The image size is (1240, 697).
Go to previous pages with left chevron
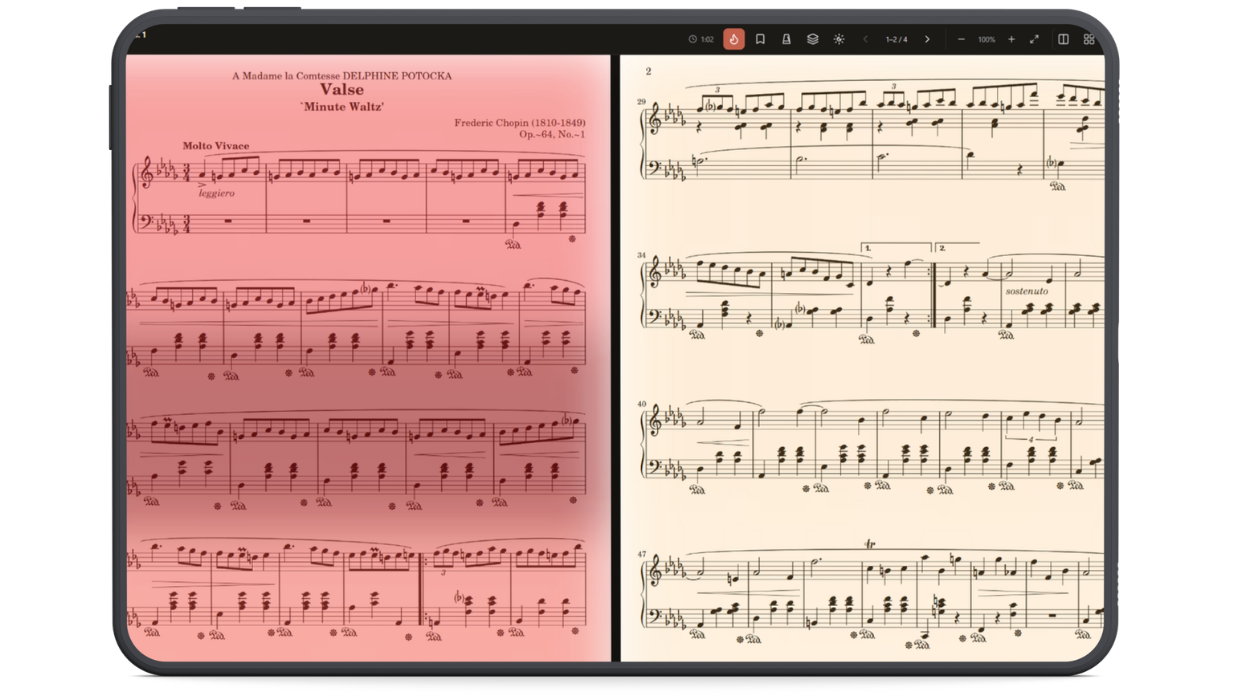(x=865, y=39)
